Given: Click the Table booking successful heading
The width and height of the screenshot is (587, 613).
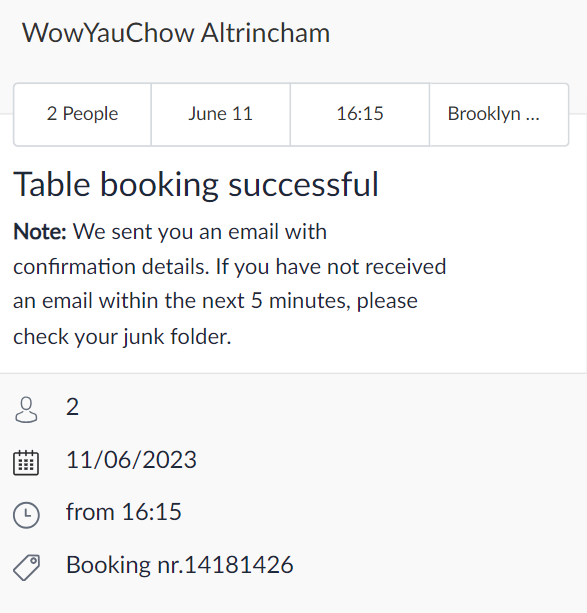Looking at the screenshot, I should tap(196, 185).
